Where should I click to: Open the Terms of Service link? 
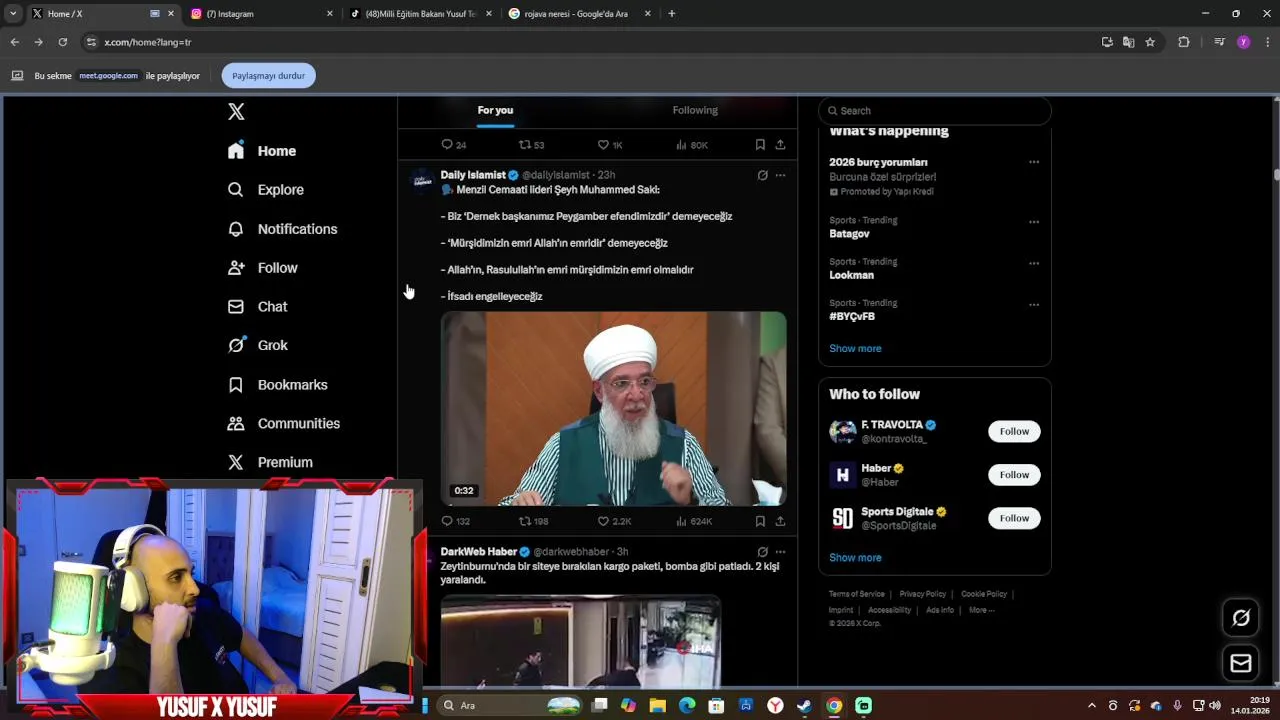(857, 594)
